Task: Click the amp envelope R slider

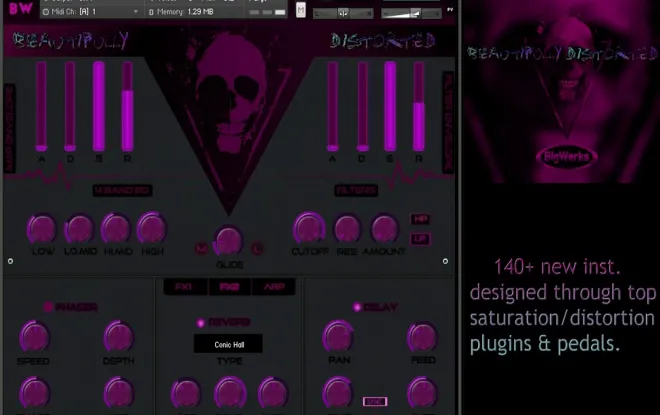Action: pos(127,106)
